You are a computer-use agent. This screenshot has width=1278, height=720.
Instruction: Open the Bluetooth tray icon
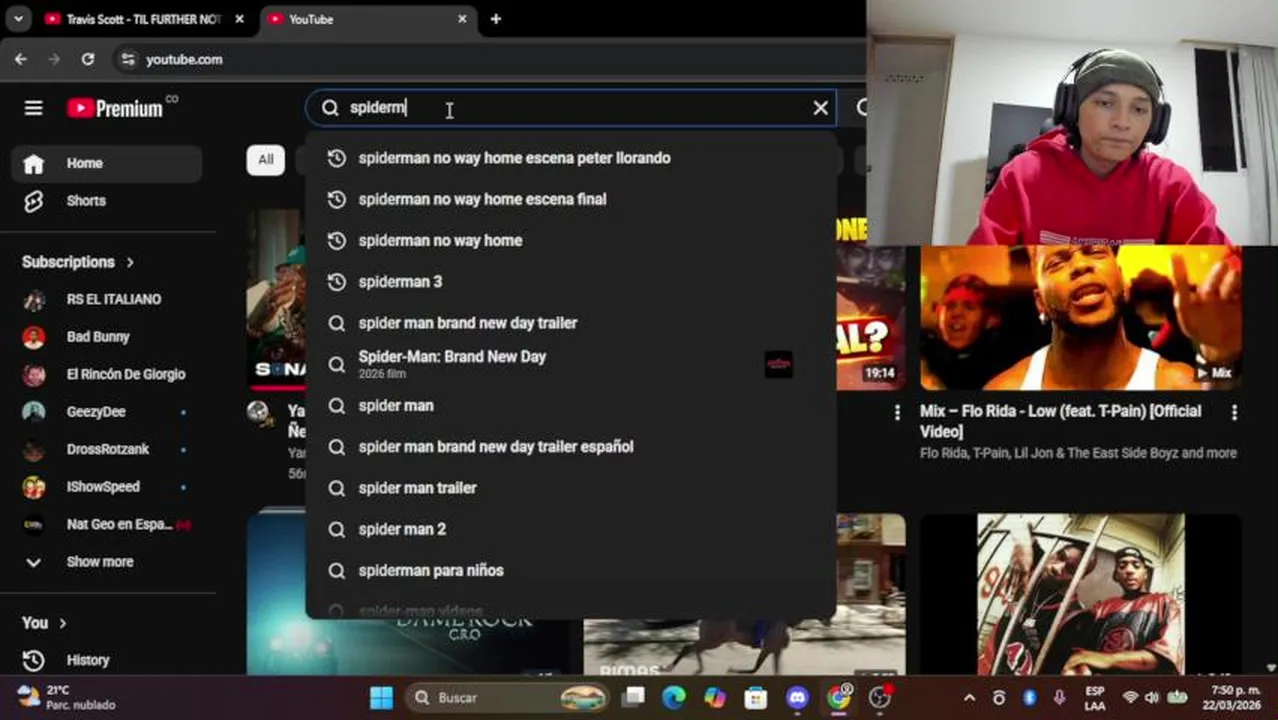click(1029, 697)
